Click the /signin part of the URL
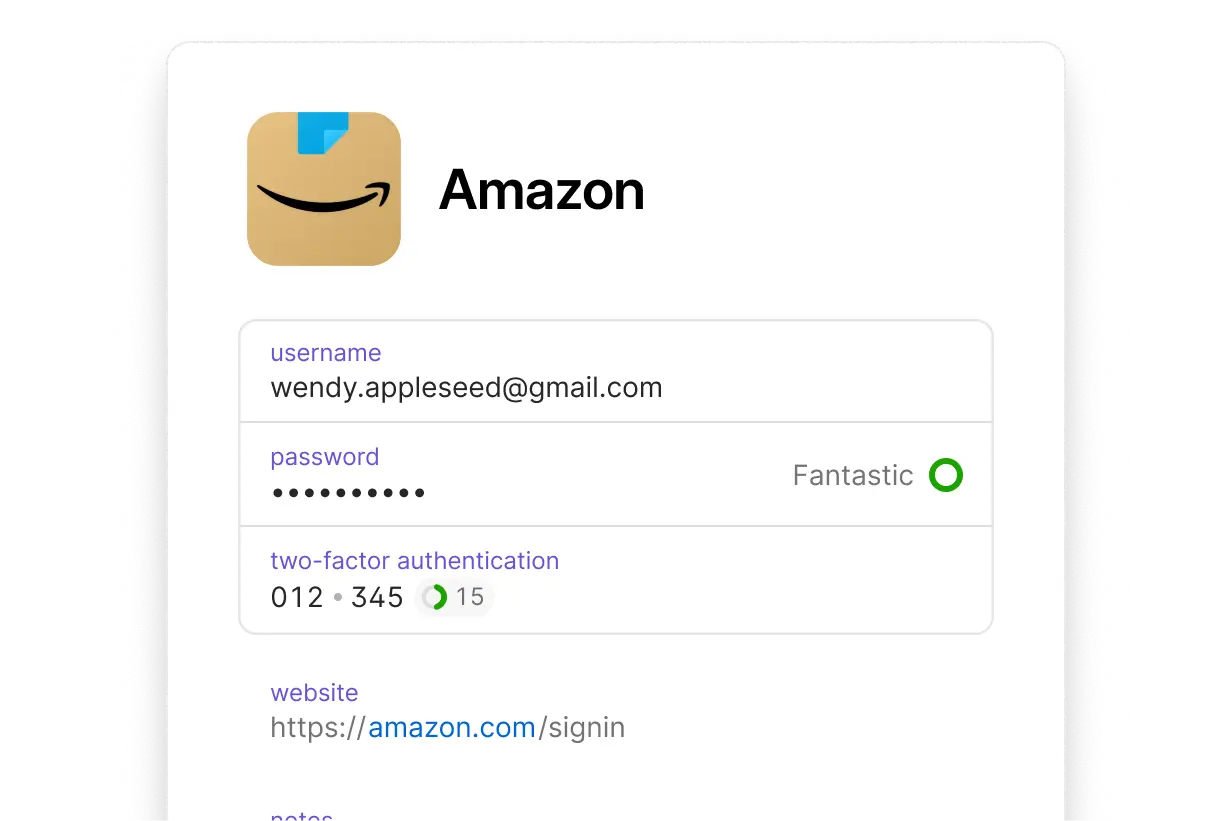This screenshot has width=1232, height=821. point(581,728)
